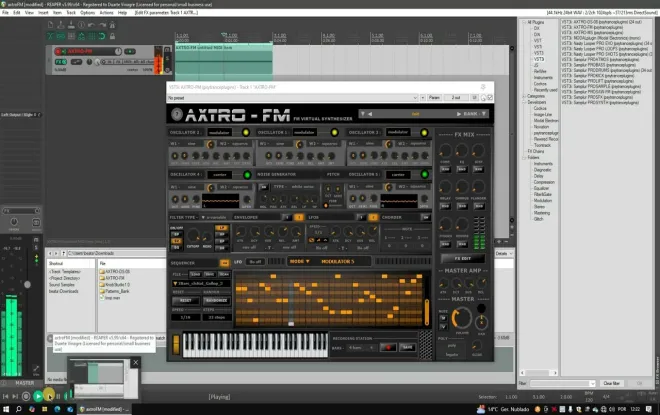Open the FX browser Filter combo box

tap(562, 383)
